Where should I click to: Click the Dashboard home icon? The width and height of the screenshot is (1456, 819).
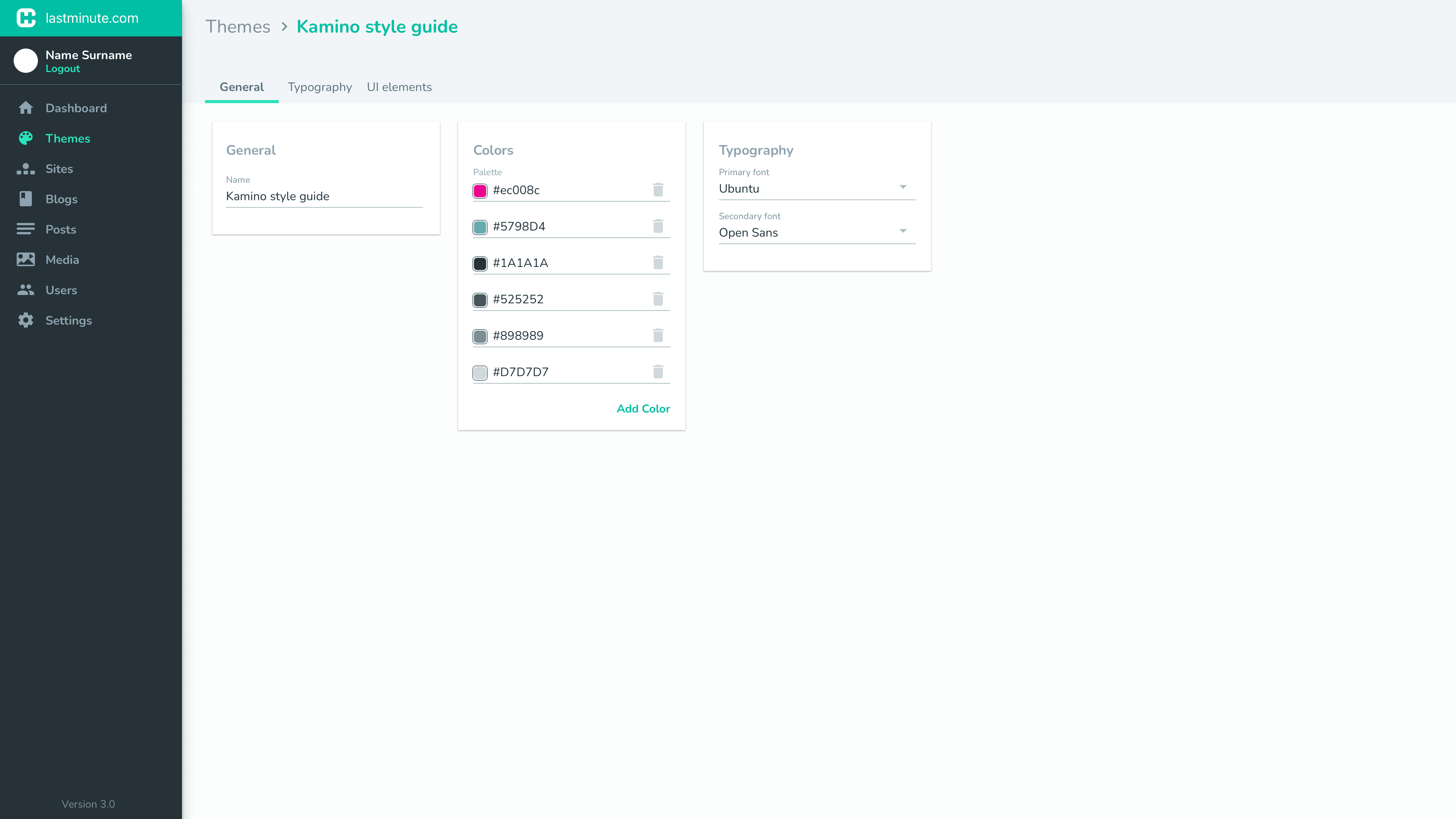[x=25, y=108]
